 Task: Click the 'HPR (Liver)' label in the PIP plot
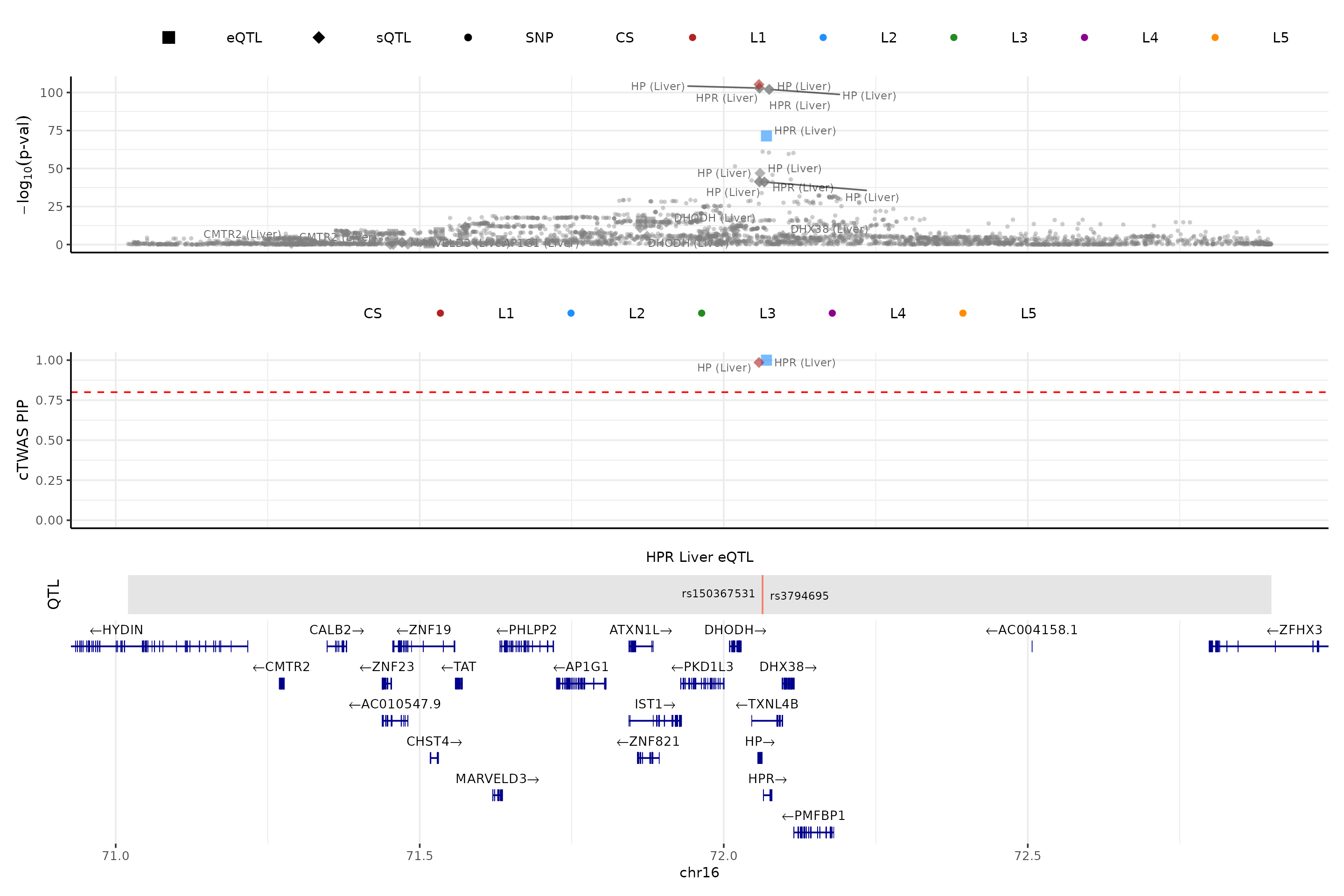(x=805, y=363)
